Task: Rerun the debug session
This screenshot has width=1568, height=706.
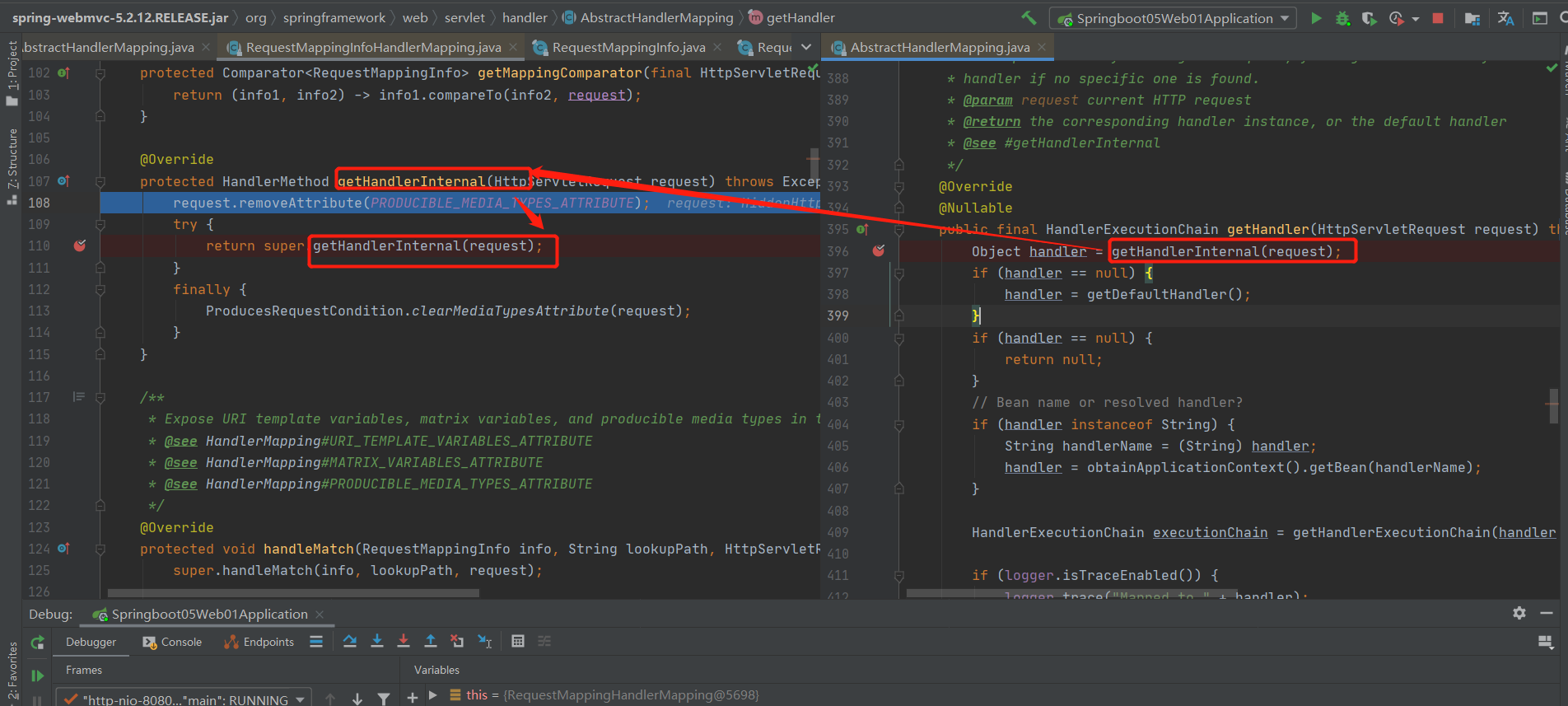Action: (37, 643)
